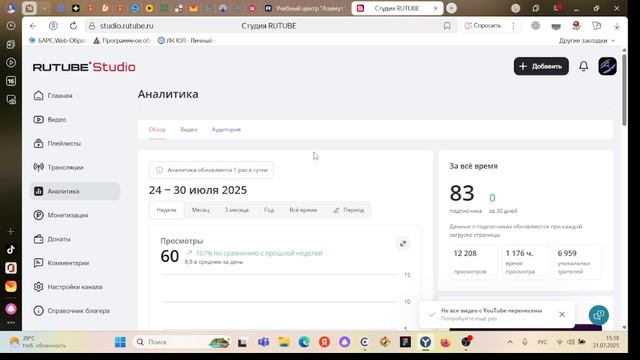Expand the Просмотры chart
The image size is (640, 360).
coord(403,244)
